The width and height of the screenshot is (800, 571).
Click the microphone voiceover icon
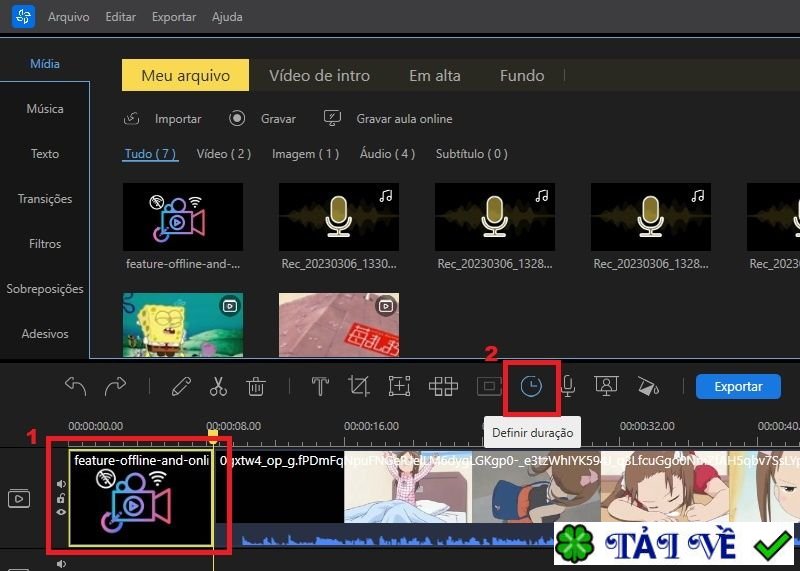coord(568,386)
